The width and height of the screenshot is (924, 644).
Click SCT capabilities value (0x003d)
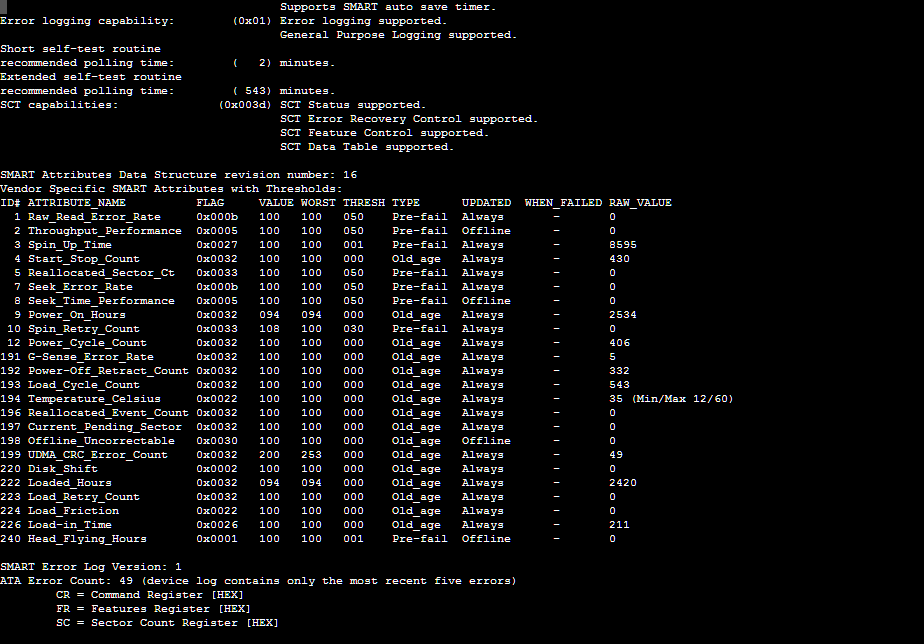click(x=245, y=105)
